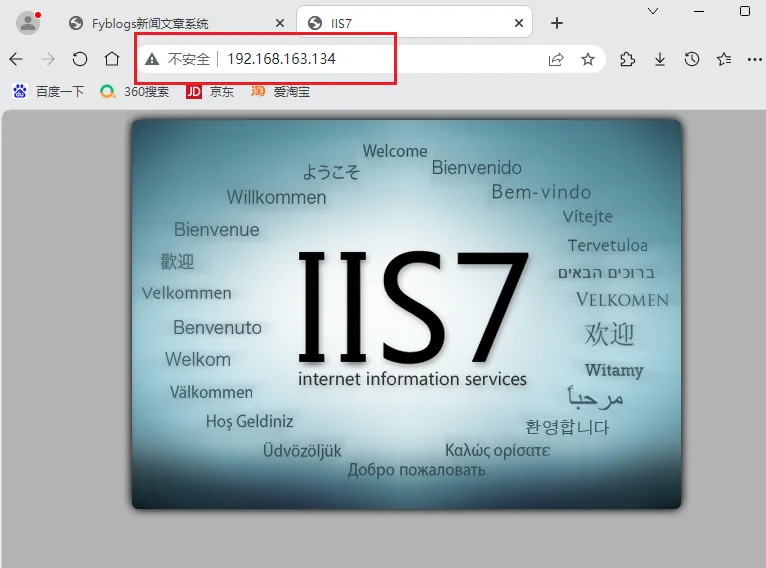Open the favorites list
Viewport: 766px width, 568px height.
pos(723,60)
